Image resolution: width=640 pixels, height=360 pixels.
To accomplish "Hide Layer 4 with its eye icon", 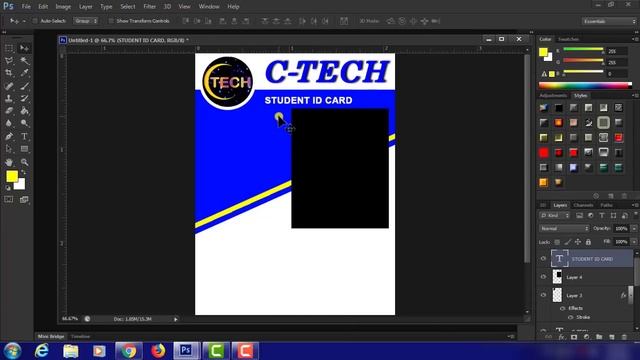I will 543,277.
